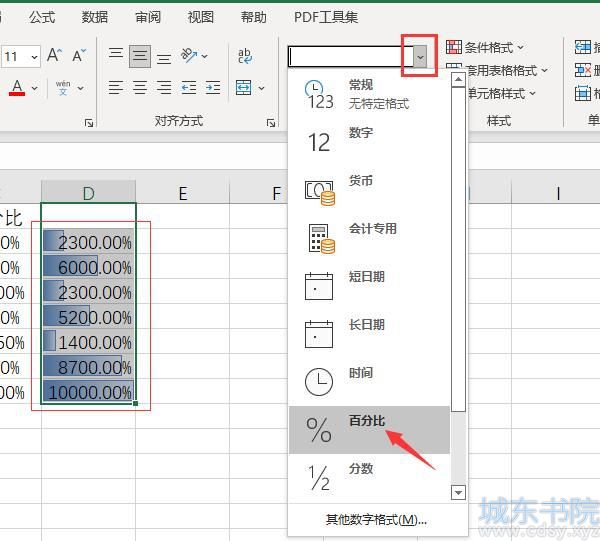Image resolution: width=600 pixels, height=541 pixels.
Task: Select column I header
Action: click(x=558, y=193)
